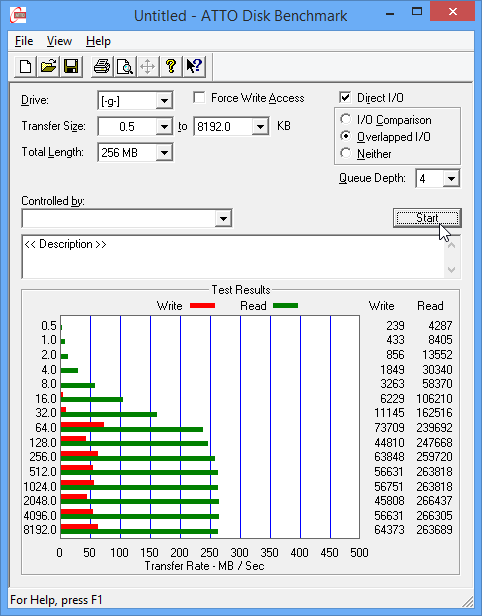
Task: Click the grayed move arrows toolbar icon
Action: 148,66
